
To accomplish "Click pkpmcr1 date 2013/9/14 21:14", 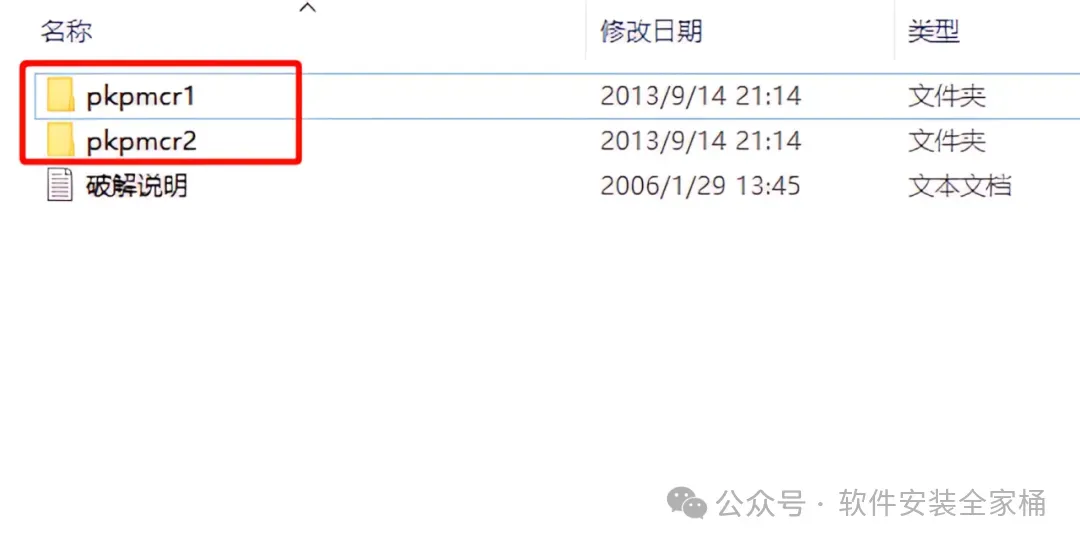I will coord(700,96).
